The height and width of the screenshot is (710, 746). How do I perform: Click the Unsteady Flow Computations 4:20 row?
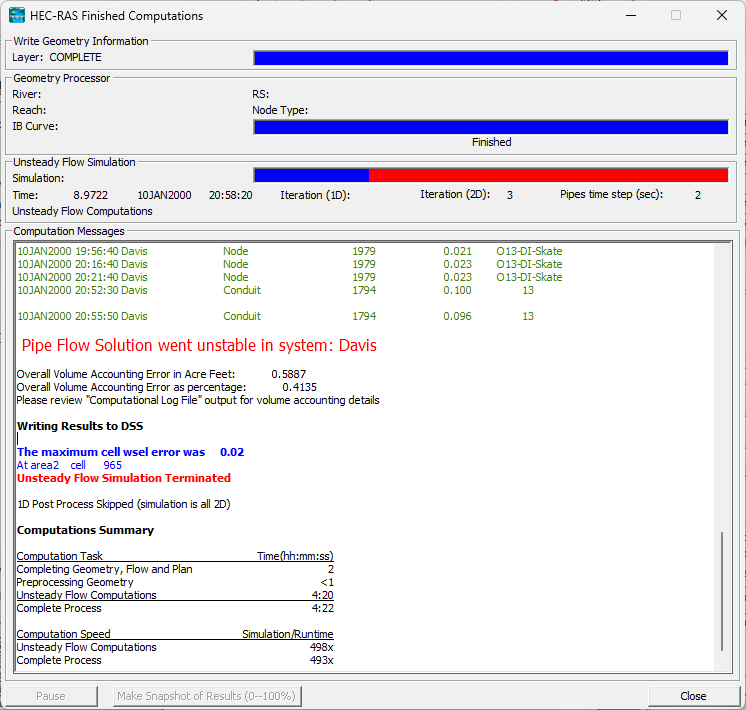[175, 595]
